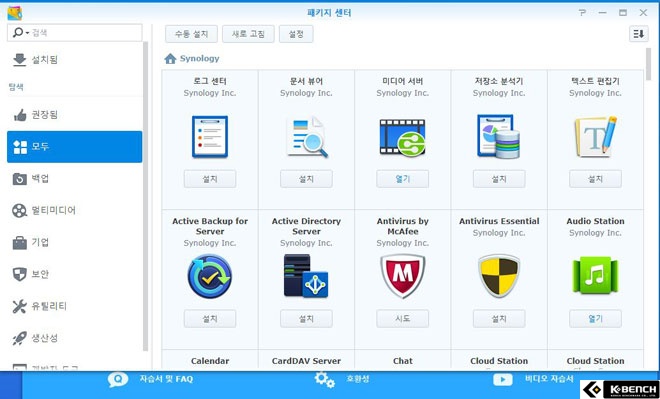660x399 pixels.
Task: Install the Text Editor (텍스트 편집기) package
Action: click(595, 179)
